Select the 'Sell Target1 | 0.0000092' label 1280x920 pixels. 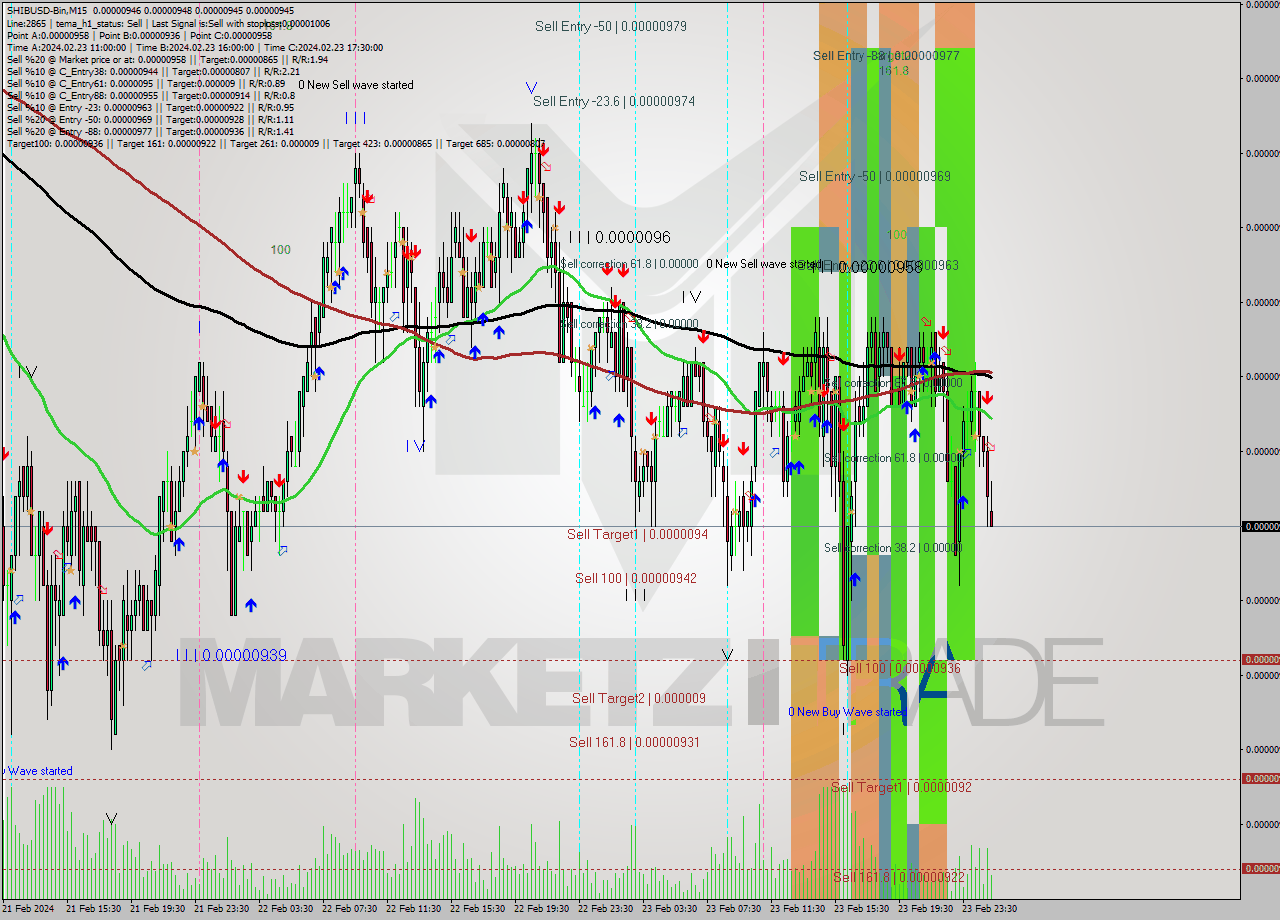tap(901, 787)
